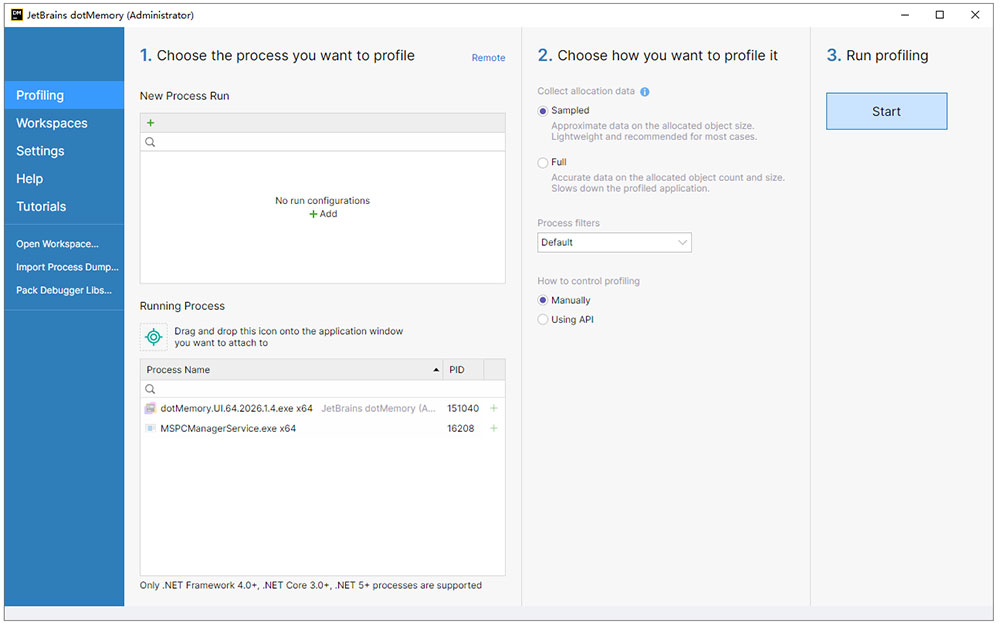1000x624 pixels.
Task: Click the run configurations search field
Action: pyautogui.click(x=323, y=142)
